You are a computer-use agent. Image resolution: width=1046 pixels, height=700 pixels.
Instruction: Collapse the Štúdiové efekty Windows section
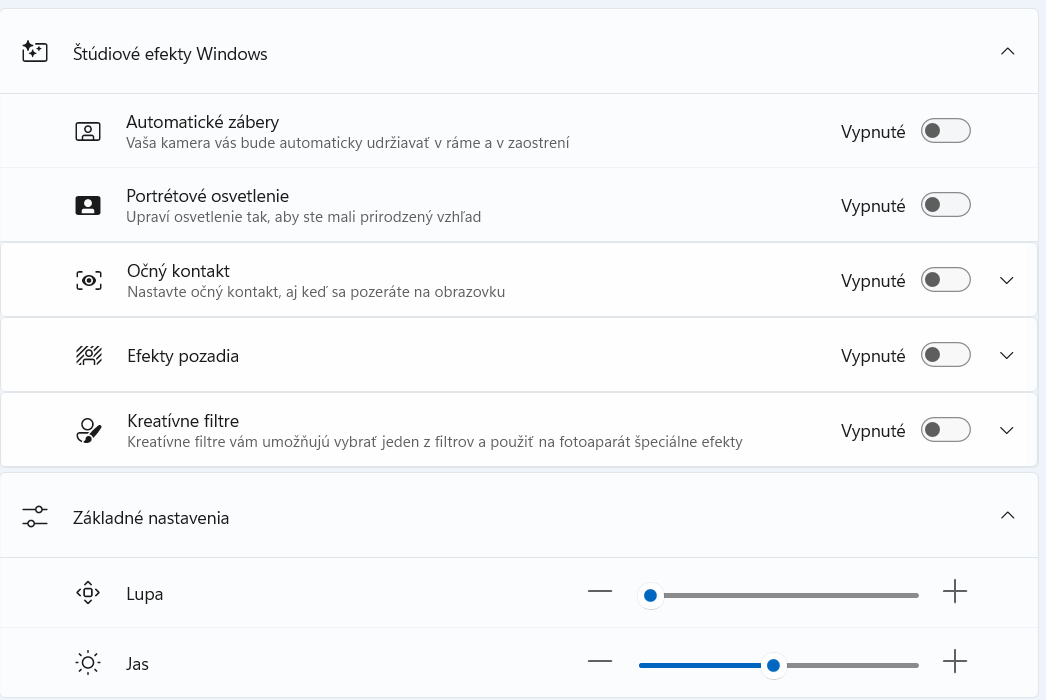[x=1007, y=51]
